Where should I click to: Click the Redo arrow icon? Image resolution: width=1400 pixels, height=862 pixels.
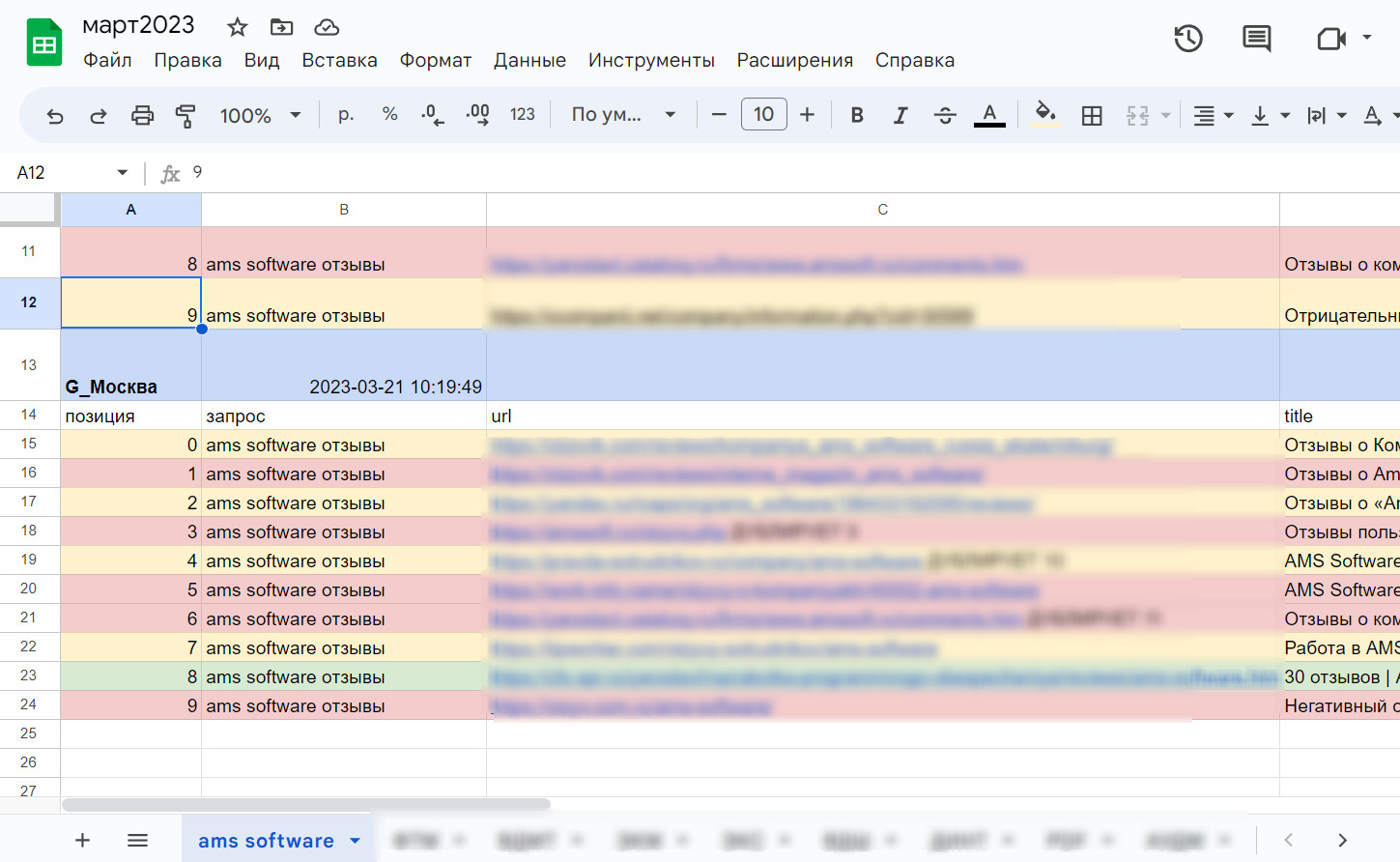[x=98, y=116]
